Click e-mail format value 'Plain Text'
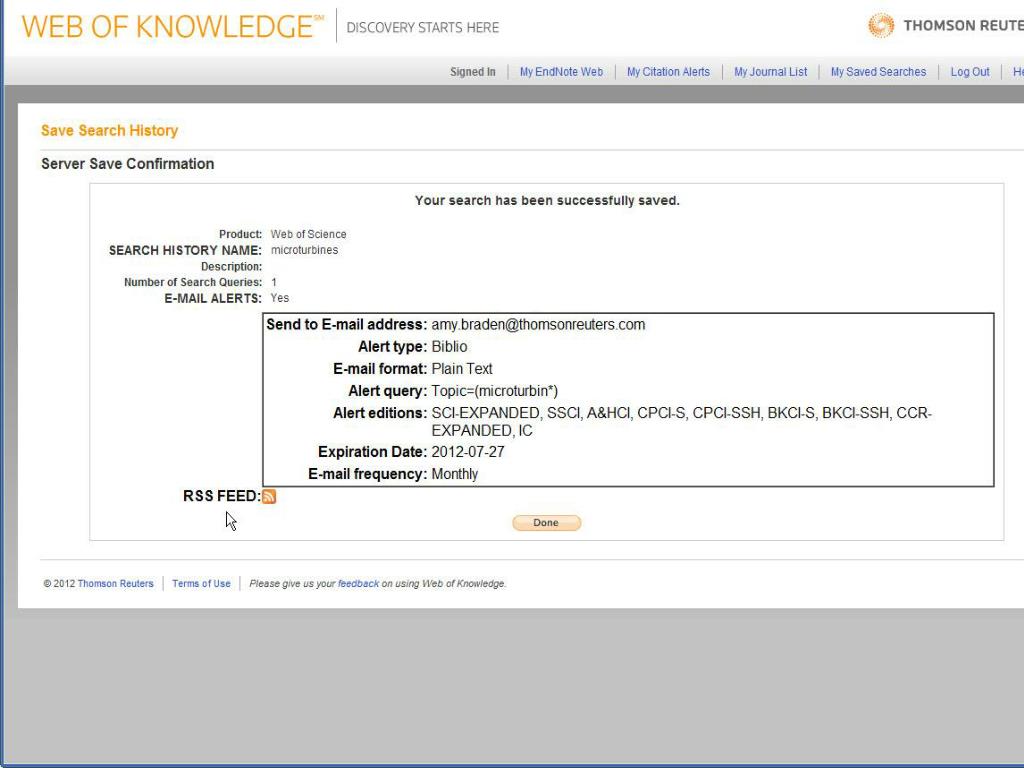The height and width of the screenshot is (768, 1024). [x=462, y=369]
